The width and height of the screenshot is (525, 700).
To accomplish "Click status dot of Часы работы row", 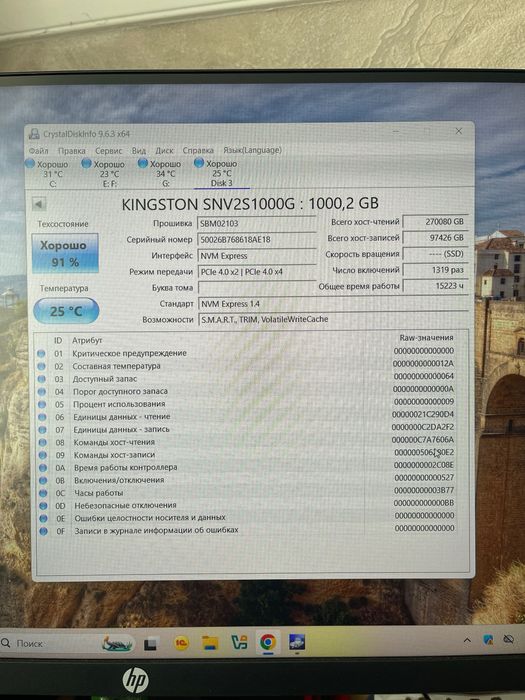I will pyautogui.click(x=43, y=493).
